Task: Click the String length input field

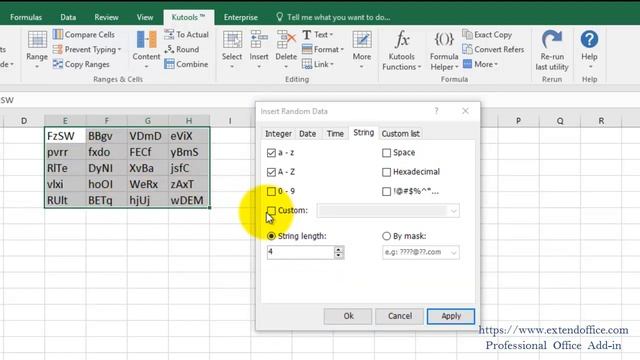Action: [300, 252]
